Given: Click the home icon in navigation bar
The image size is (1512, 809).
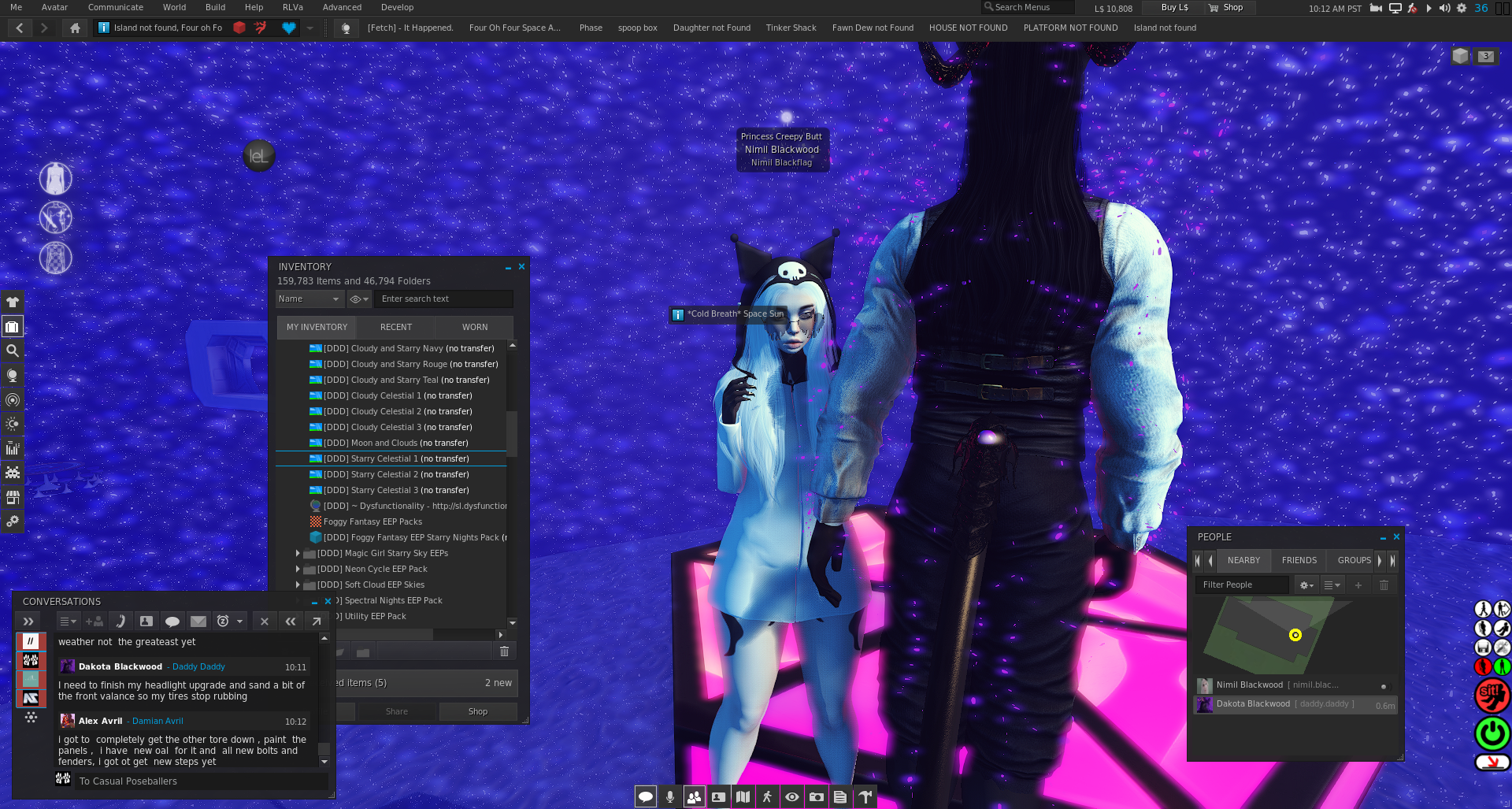Looking at the screenshot, I should (75, 28).
